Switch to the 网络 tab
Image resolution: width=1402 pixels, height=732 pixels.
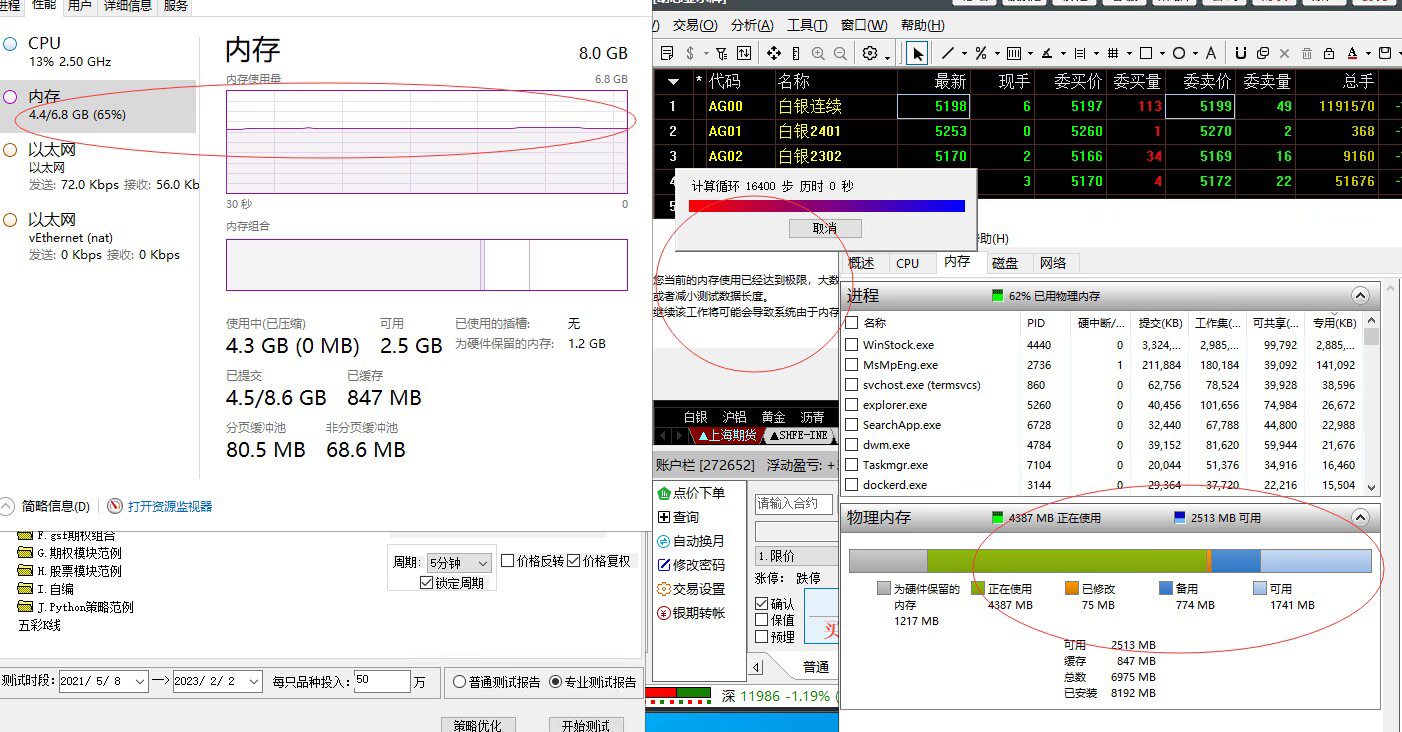[1053, 262]
